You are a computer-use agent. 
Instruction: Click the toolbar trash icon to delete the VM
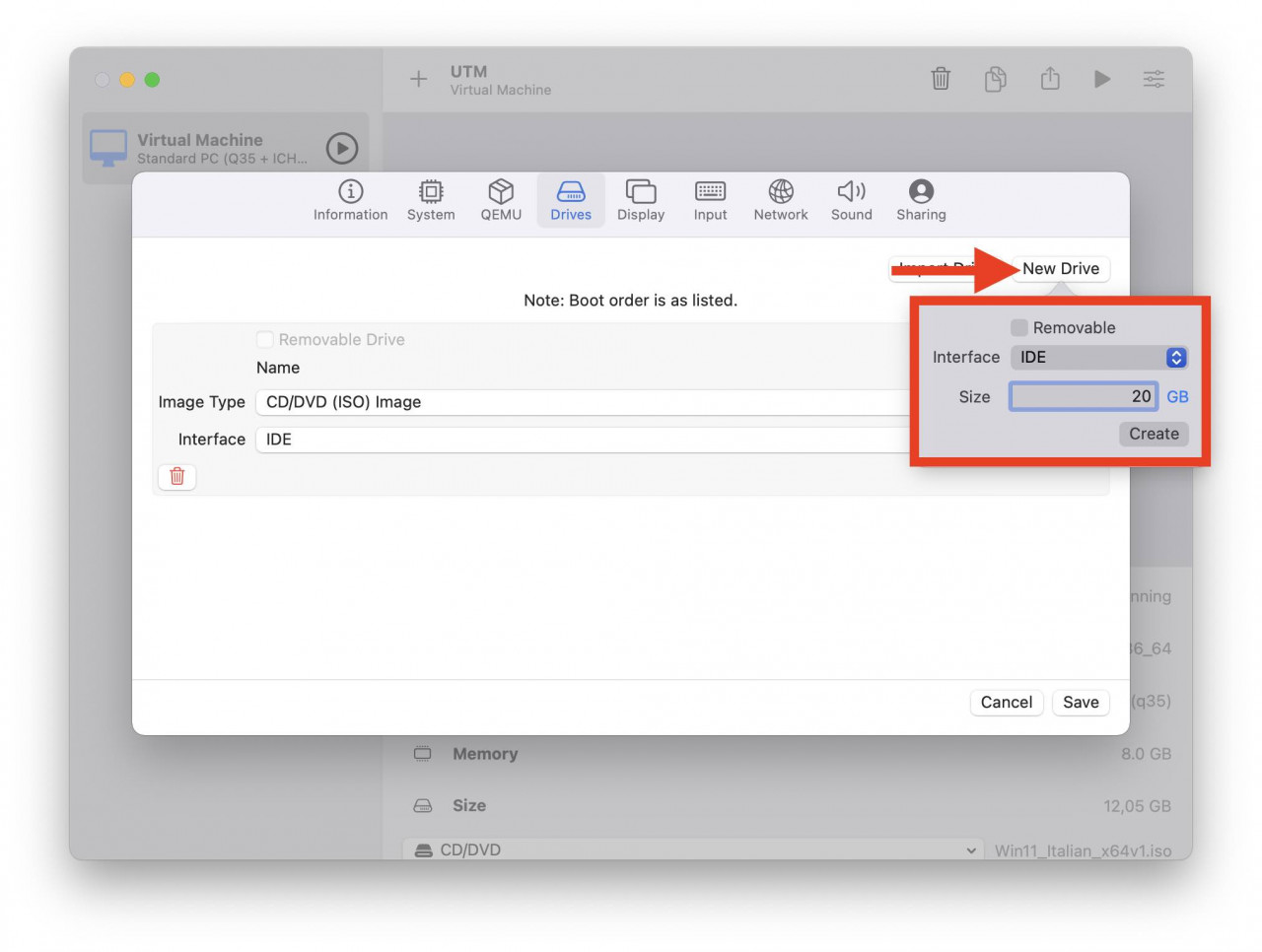[x=941, y=79]
